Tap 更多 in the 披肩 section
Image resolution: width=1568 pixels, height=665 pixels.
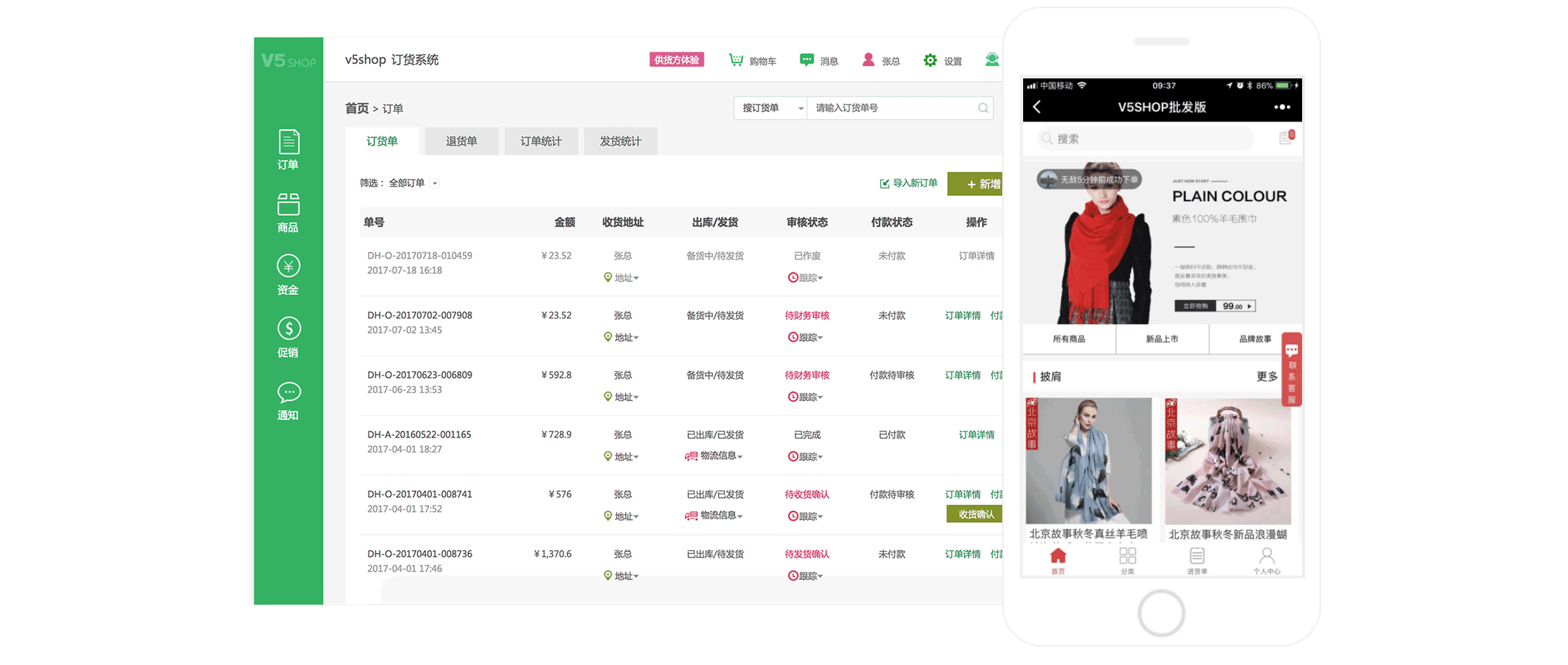pyautogui.click(x=1267, y=377)
